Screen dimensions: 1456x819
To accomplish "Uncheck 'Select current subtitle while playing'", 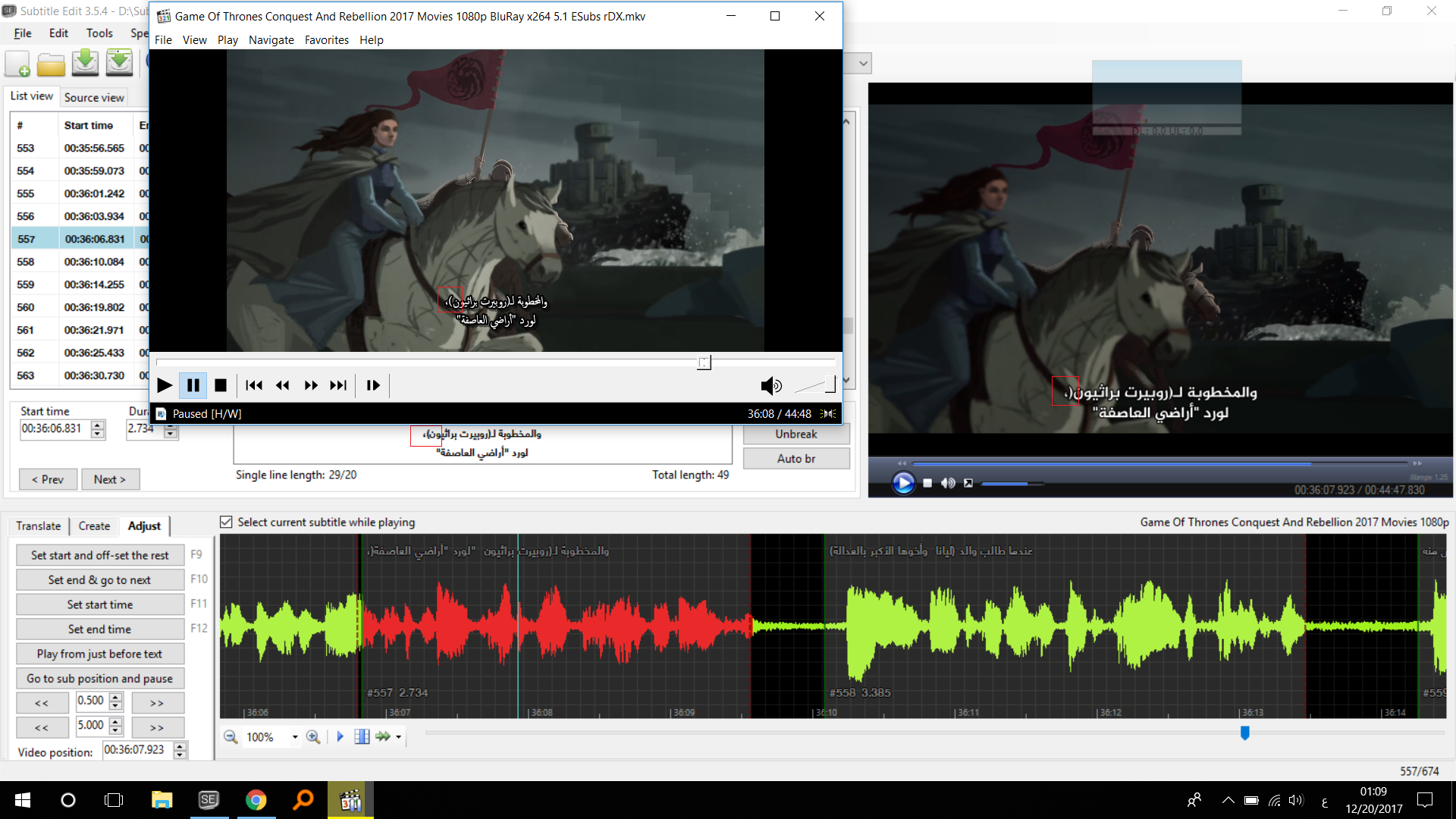I will (x=226, y=522).
